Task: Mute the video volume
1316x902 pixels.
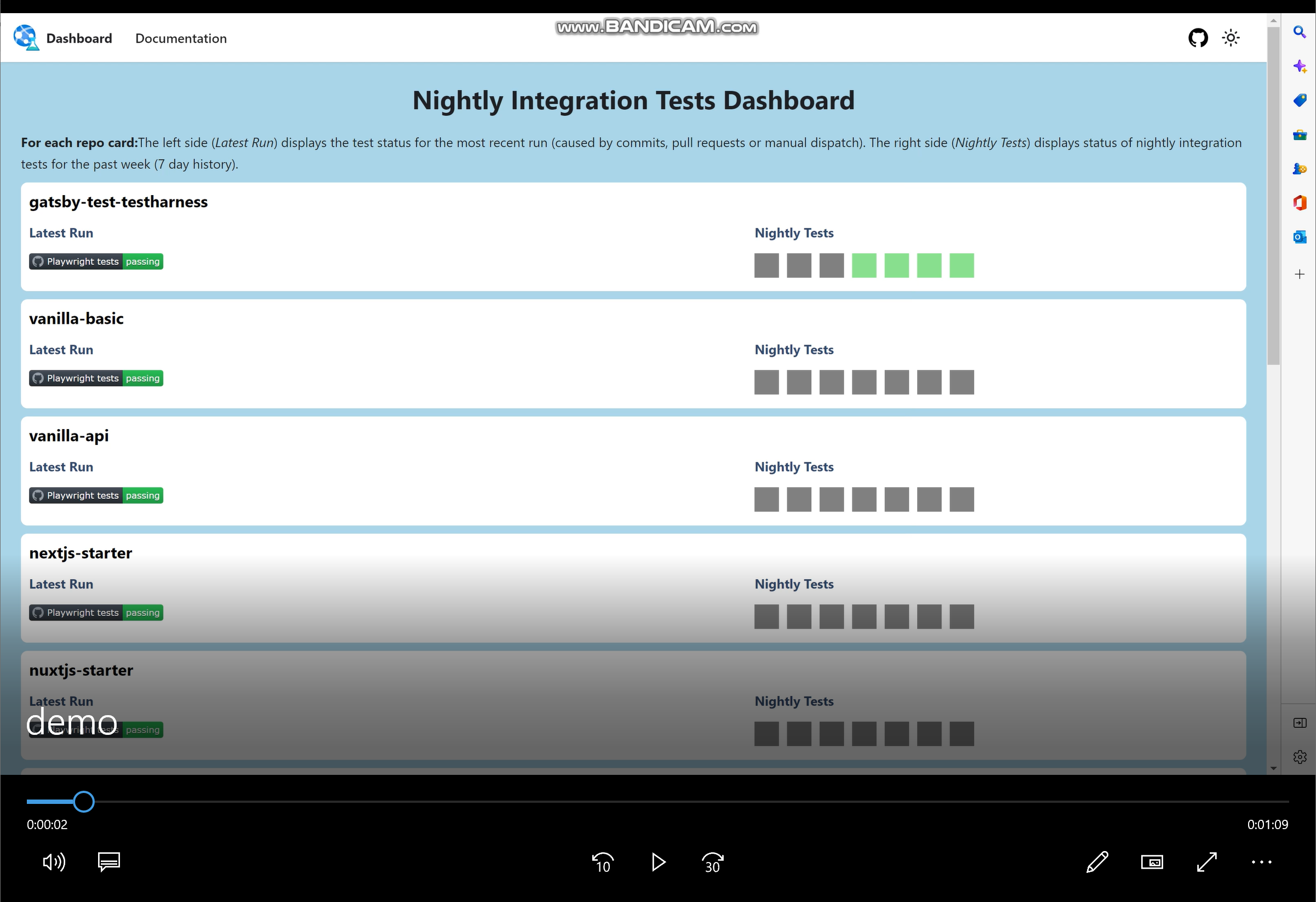Action: (54, 862)
